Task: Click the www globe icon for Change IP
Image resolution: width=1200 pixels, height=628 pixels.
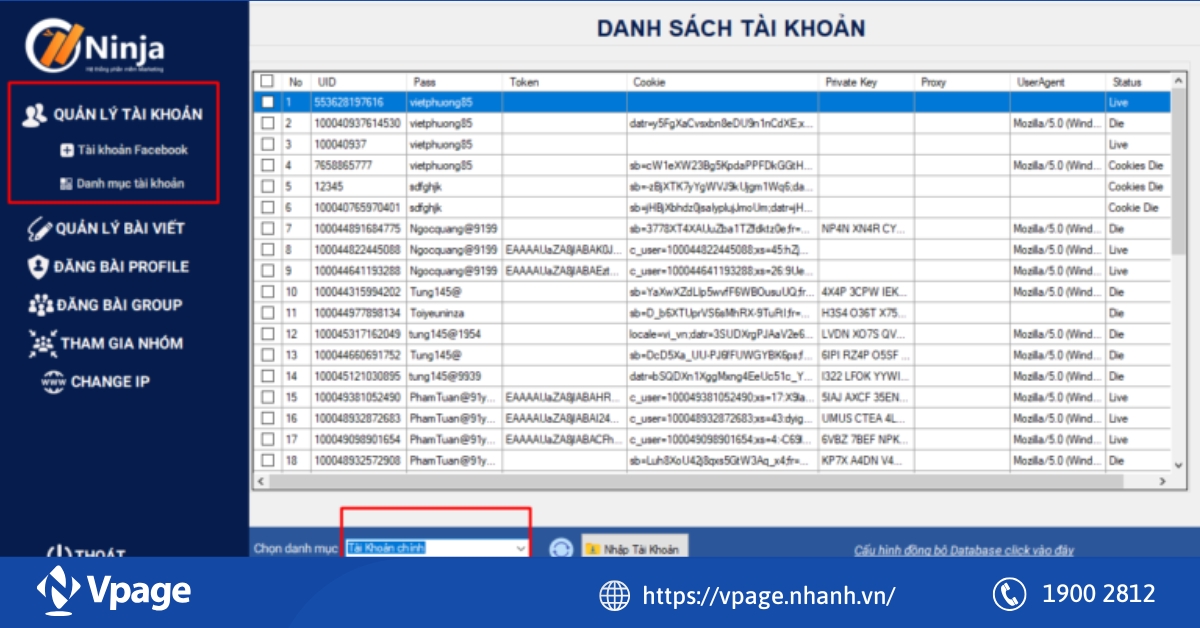Action: pyautogui.click(x=53, y=381)
